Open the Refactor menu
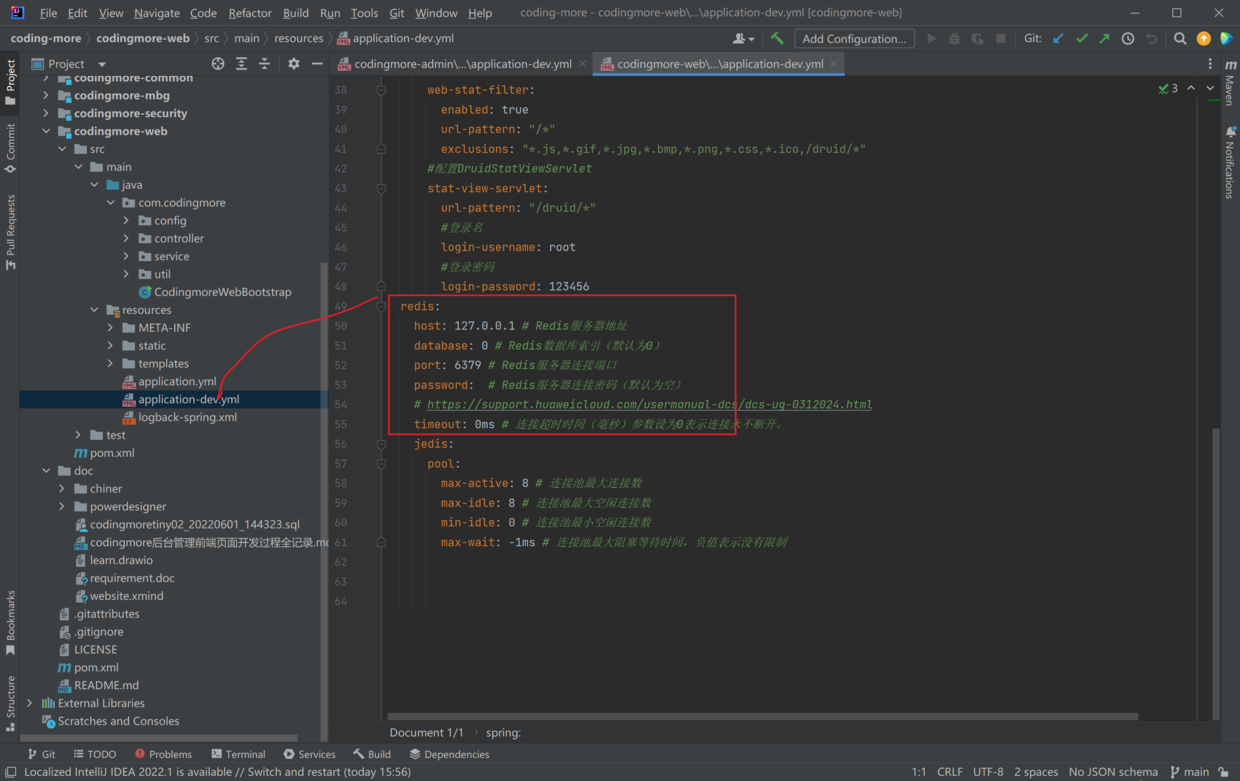The width and height of the screenshot is (1240, 781). (x=249, y=13)
